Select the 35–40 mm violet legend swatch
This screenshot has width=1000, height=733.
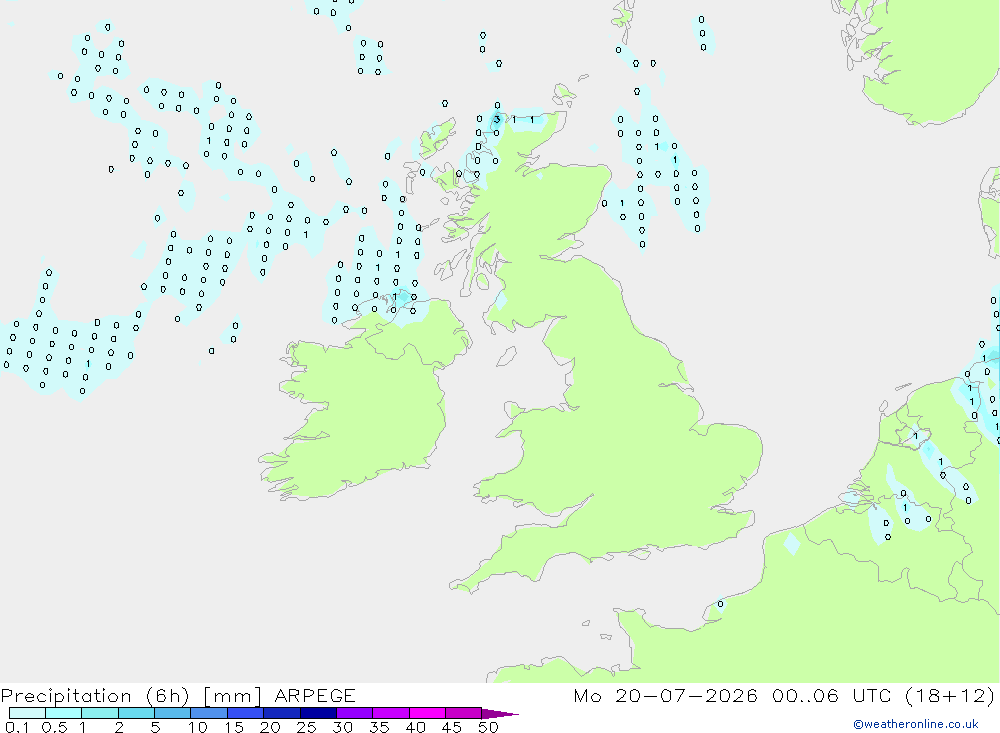(x=391, y=713)
